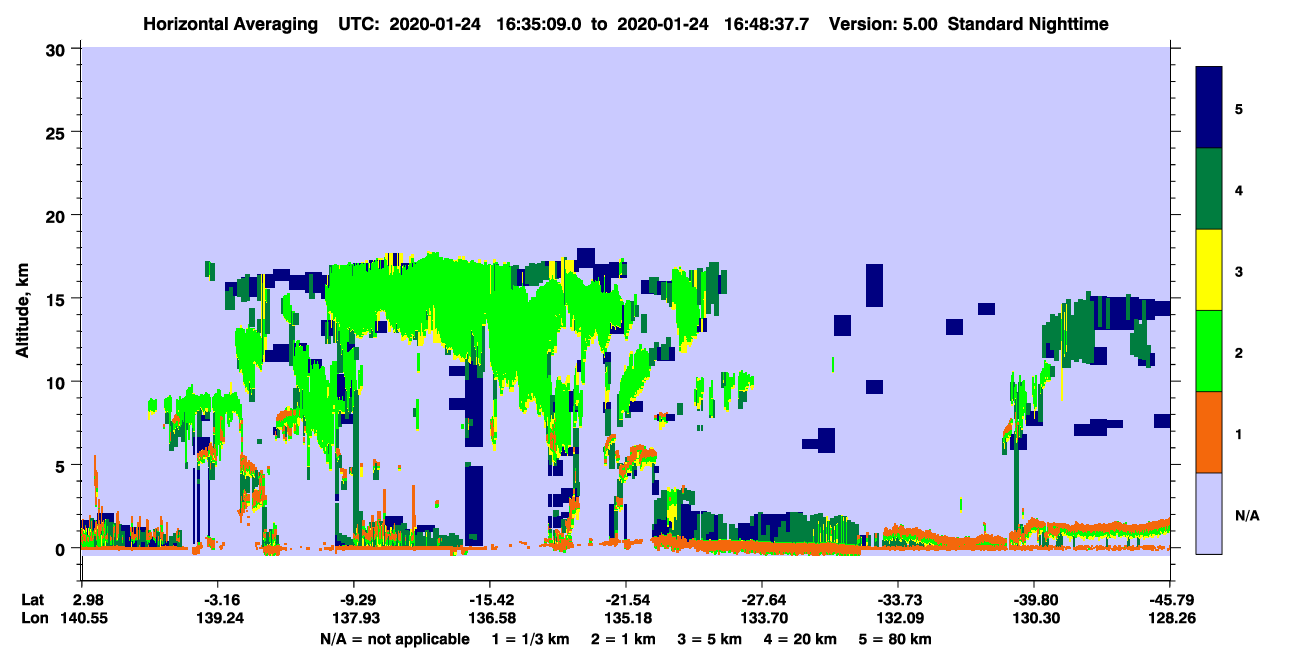Click the colorbar label 2
The width and height of the screenshot is (1300, 667).
click(1239, 351)
